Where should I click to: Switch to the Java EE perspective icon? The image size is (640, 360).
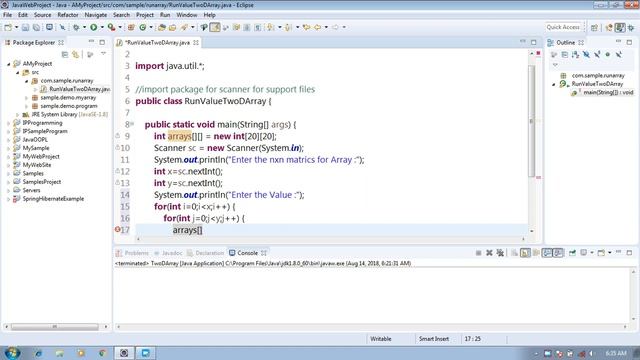click(x=609, y=27)
